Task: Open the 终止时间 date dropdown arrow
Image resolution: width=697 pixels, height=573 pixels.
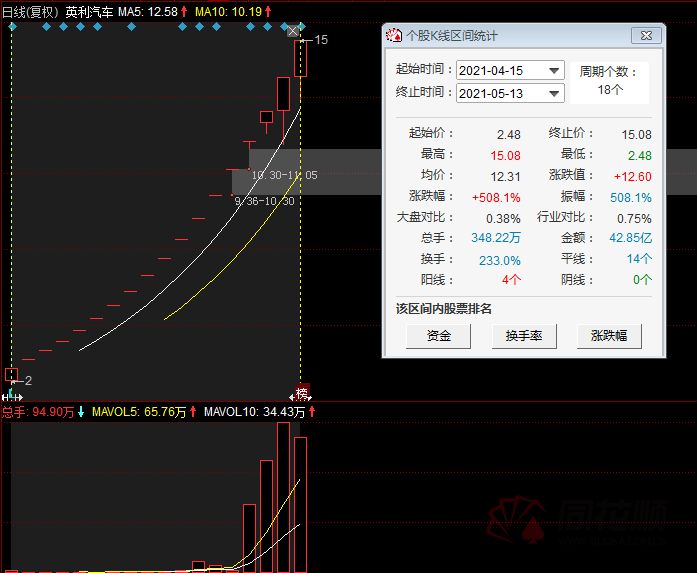Action: coord(554,94)
